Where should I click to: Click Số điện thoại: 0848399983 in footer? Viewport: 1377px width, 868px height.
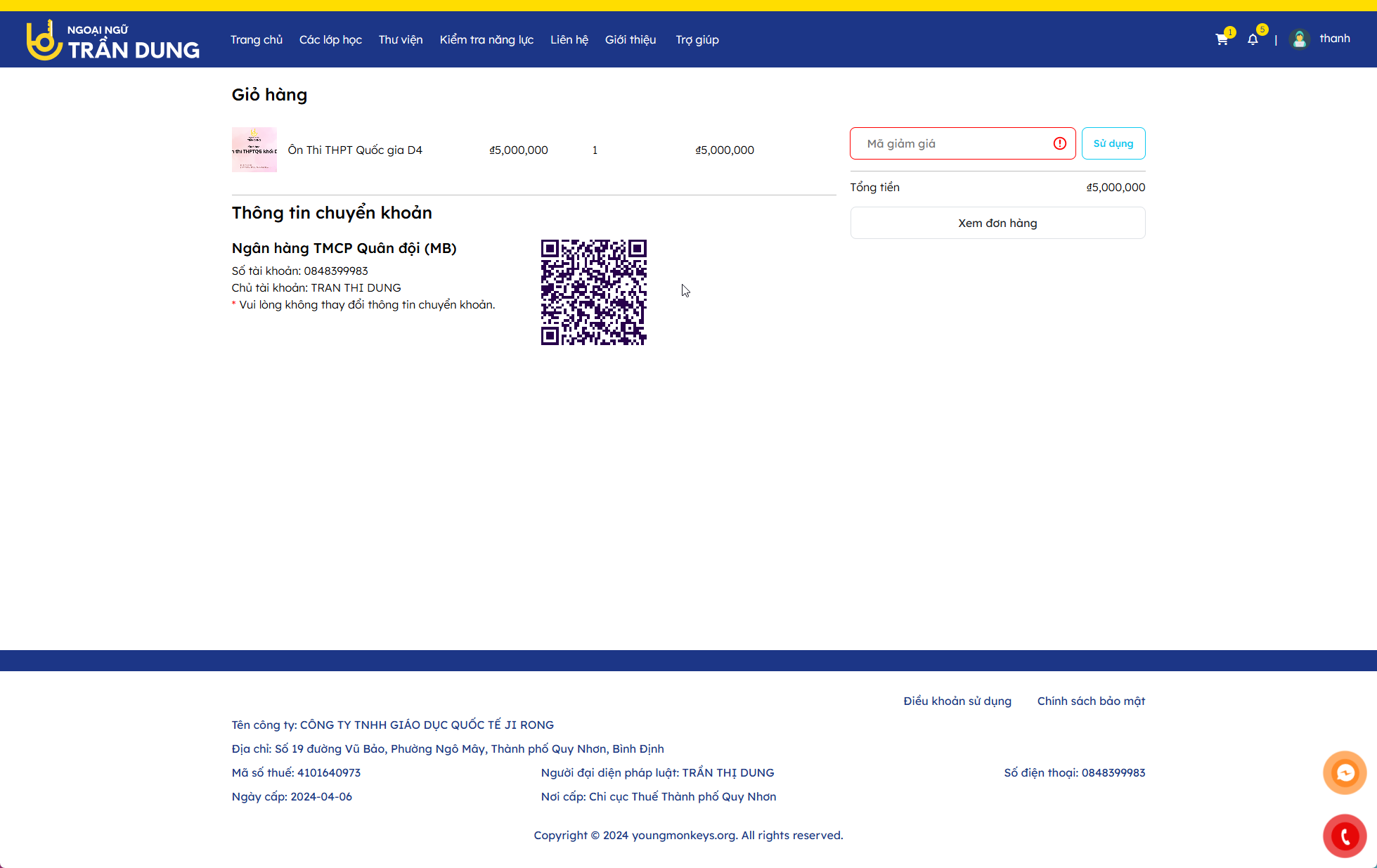coord(1075,772)
